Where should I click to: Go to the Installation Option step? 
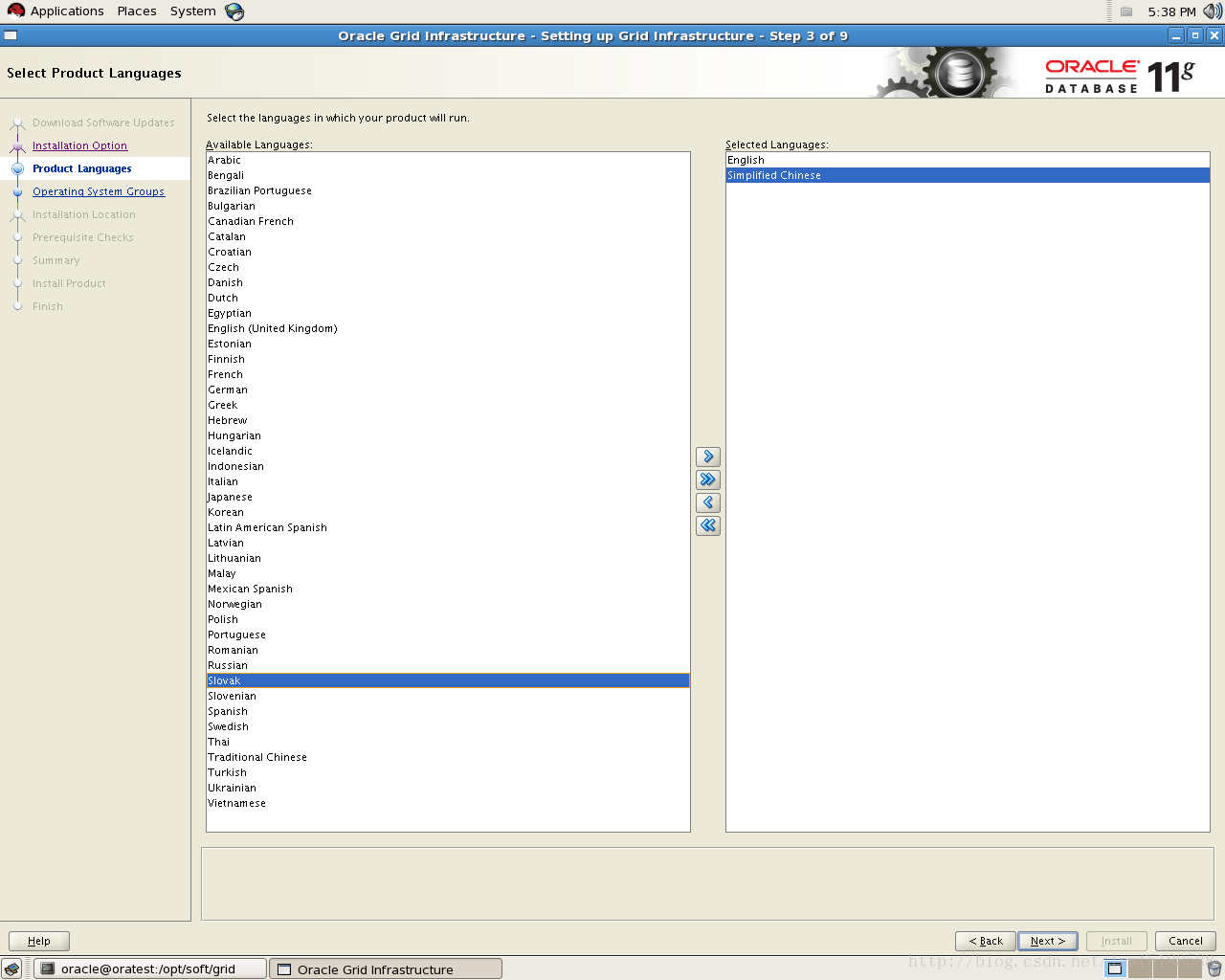(79, 145)
